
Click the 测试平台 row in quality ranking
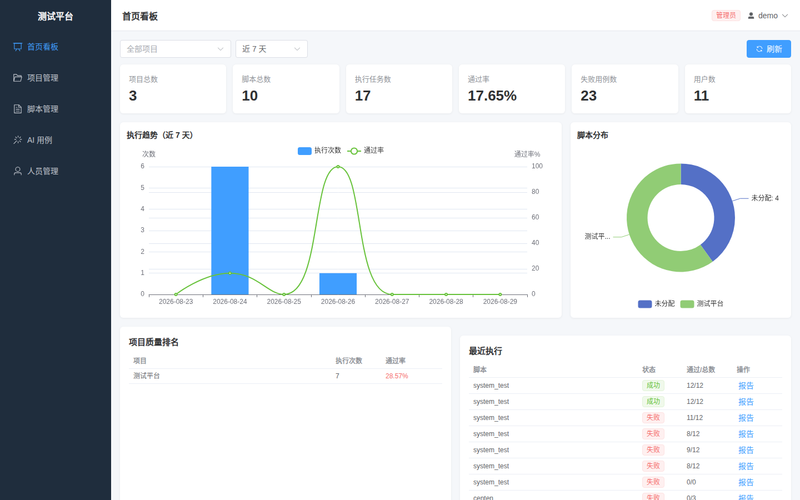(x=286, y=376)
